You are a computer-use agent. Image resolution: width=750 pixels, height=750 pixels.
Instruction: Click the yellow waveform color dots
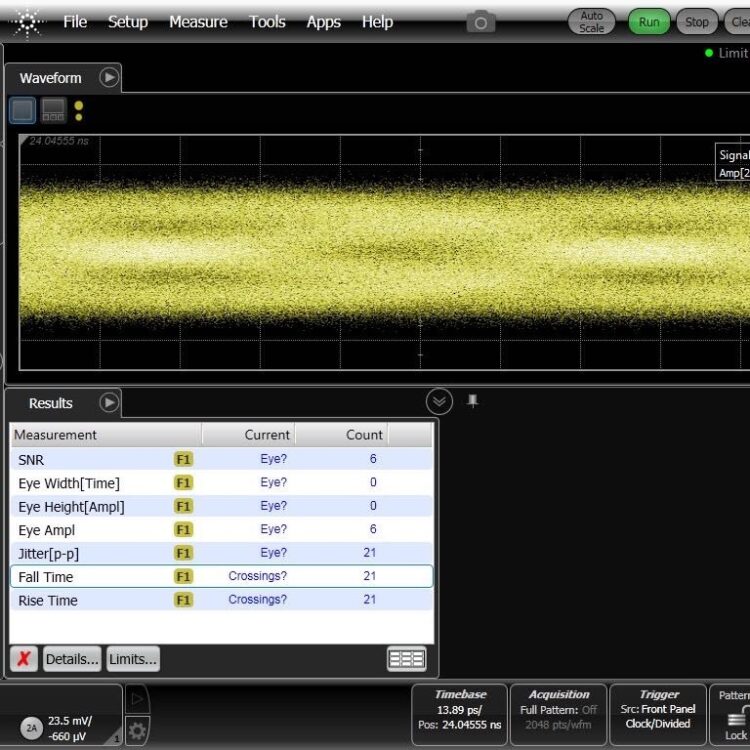tap(79, 111)
